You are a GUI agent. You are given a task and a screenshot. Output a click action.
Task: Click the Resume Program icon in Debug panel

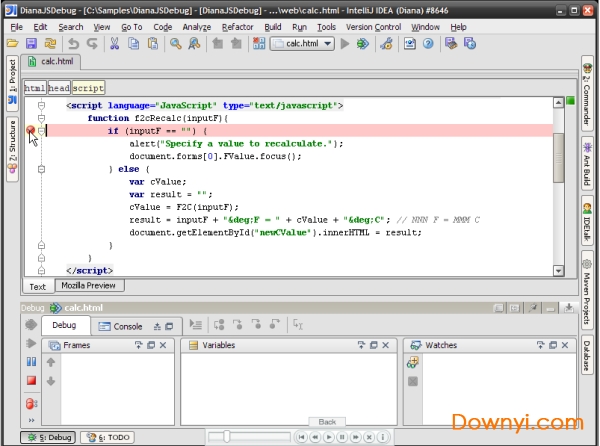click(31, 343)
